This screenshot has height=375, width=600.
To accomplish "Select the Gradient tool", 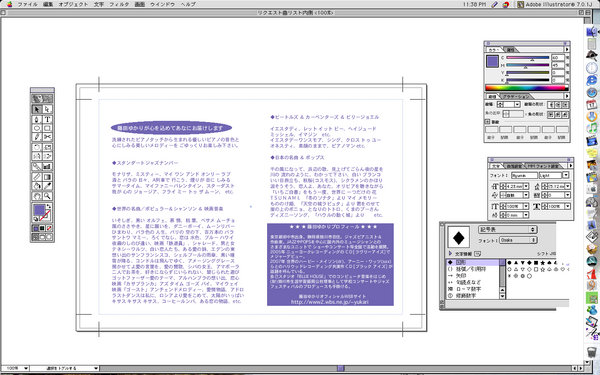I will (47, 177).
